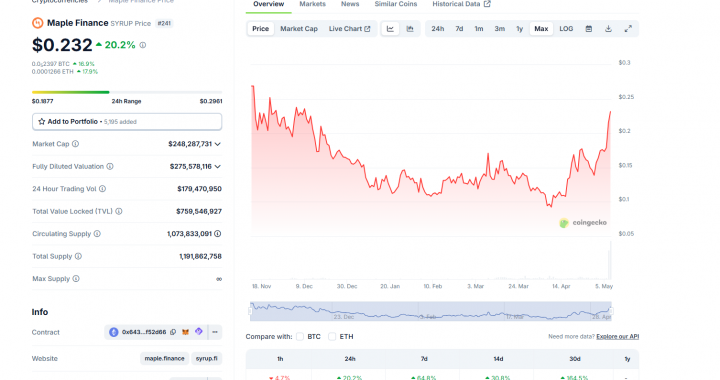Open the calendar date range icon
The width and height of the screenshot is (720, 380).
(589, 28)
